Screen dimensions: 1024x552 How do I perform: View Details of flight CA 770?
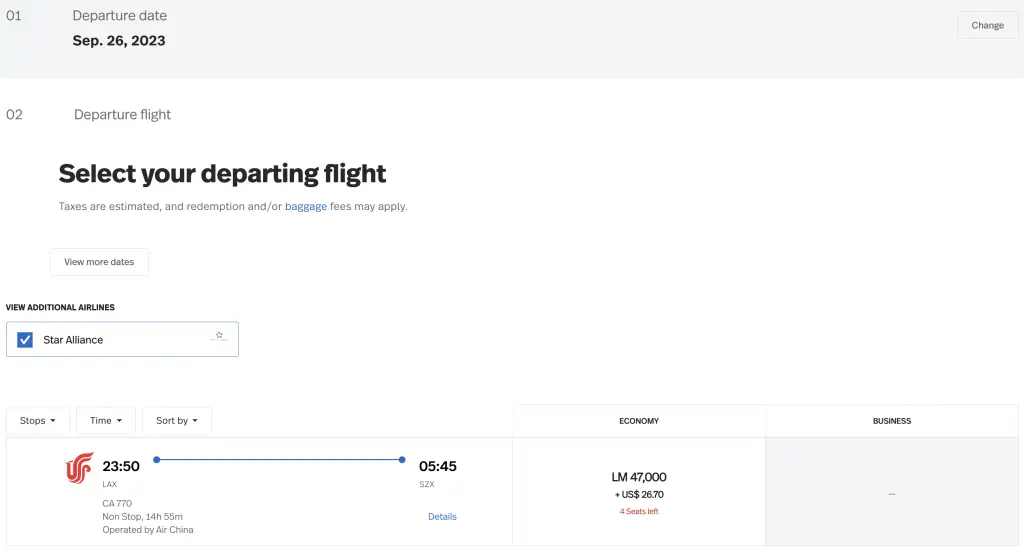tap(442, 517)
